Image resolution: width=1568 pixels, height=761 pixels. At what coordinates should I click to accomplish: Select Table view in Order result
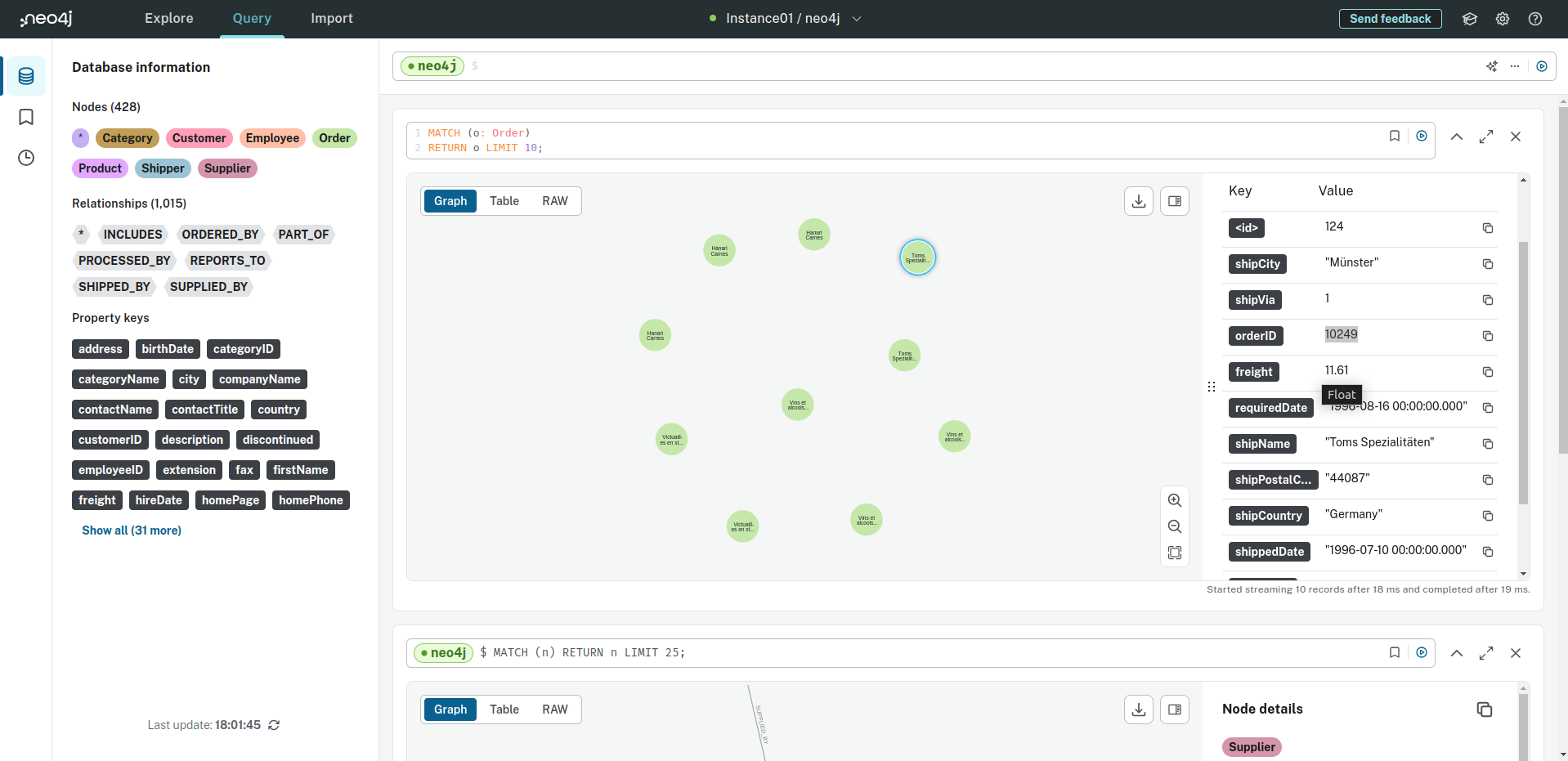tap(504, 201)
